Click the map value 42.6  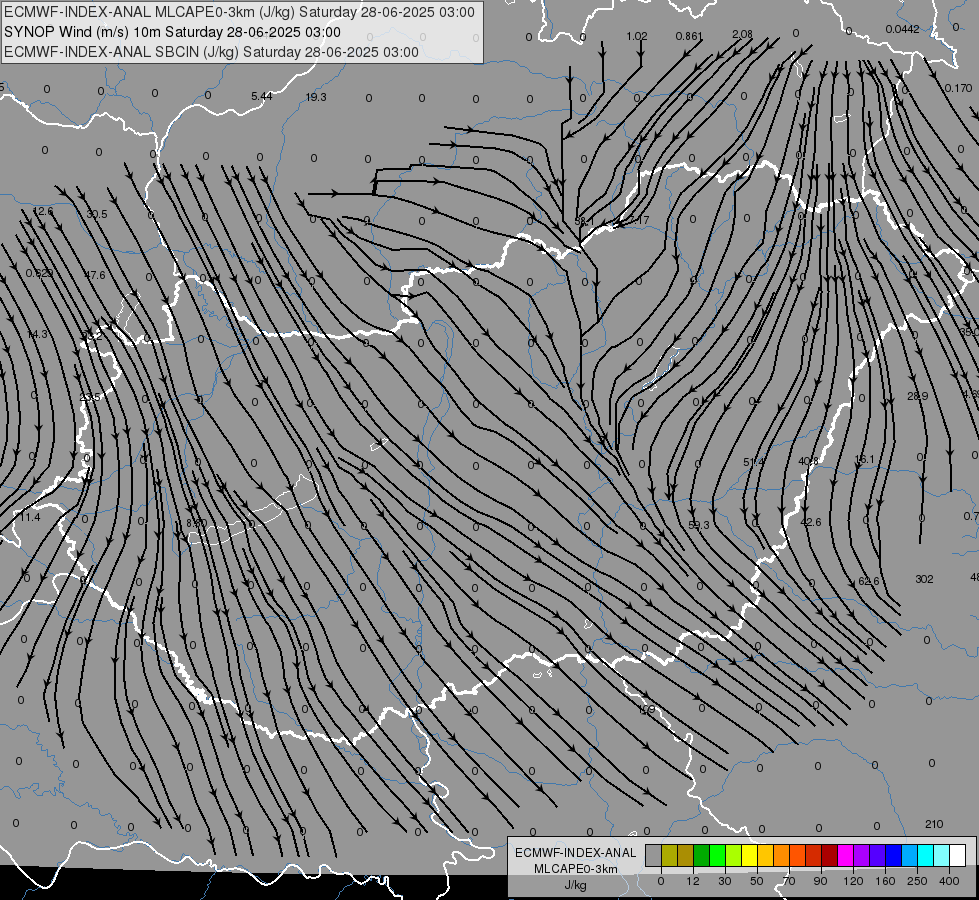[x=810, y=522]
